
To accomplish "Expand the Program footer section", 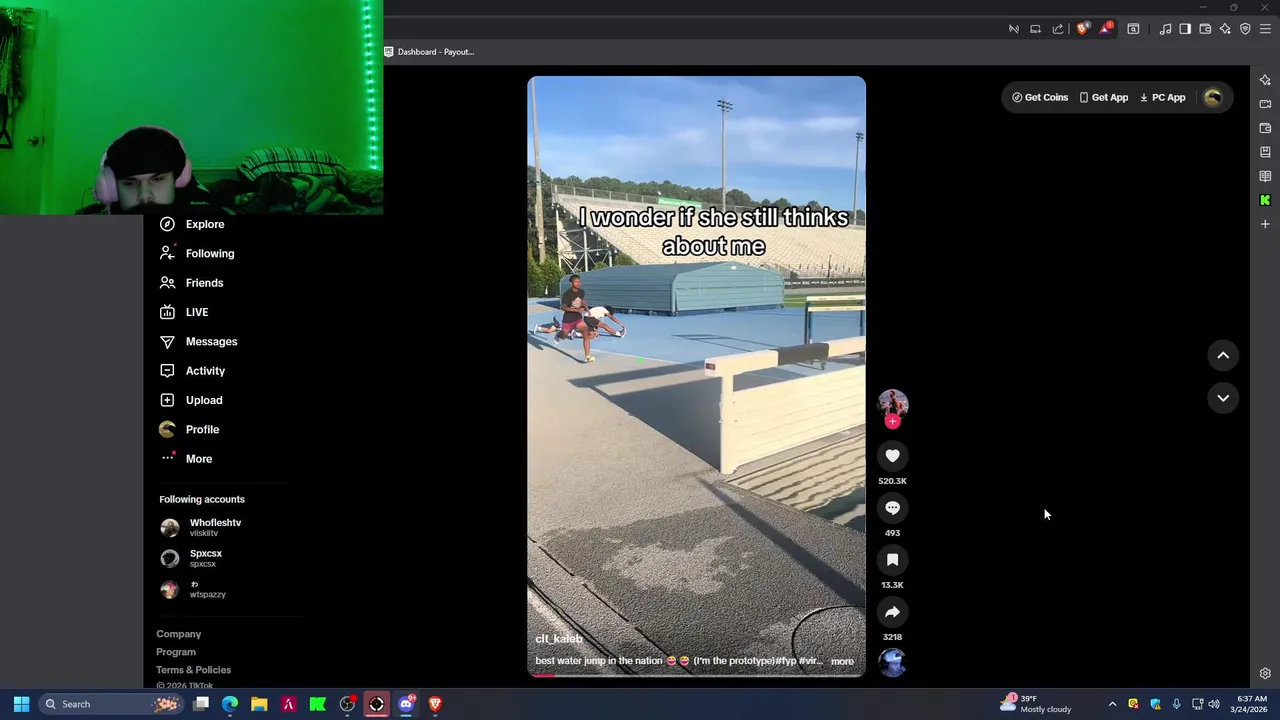I will (176, 652).
